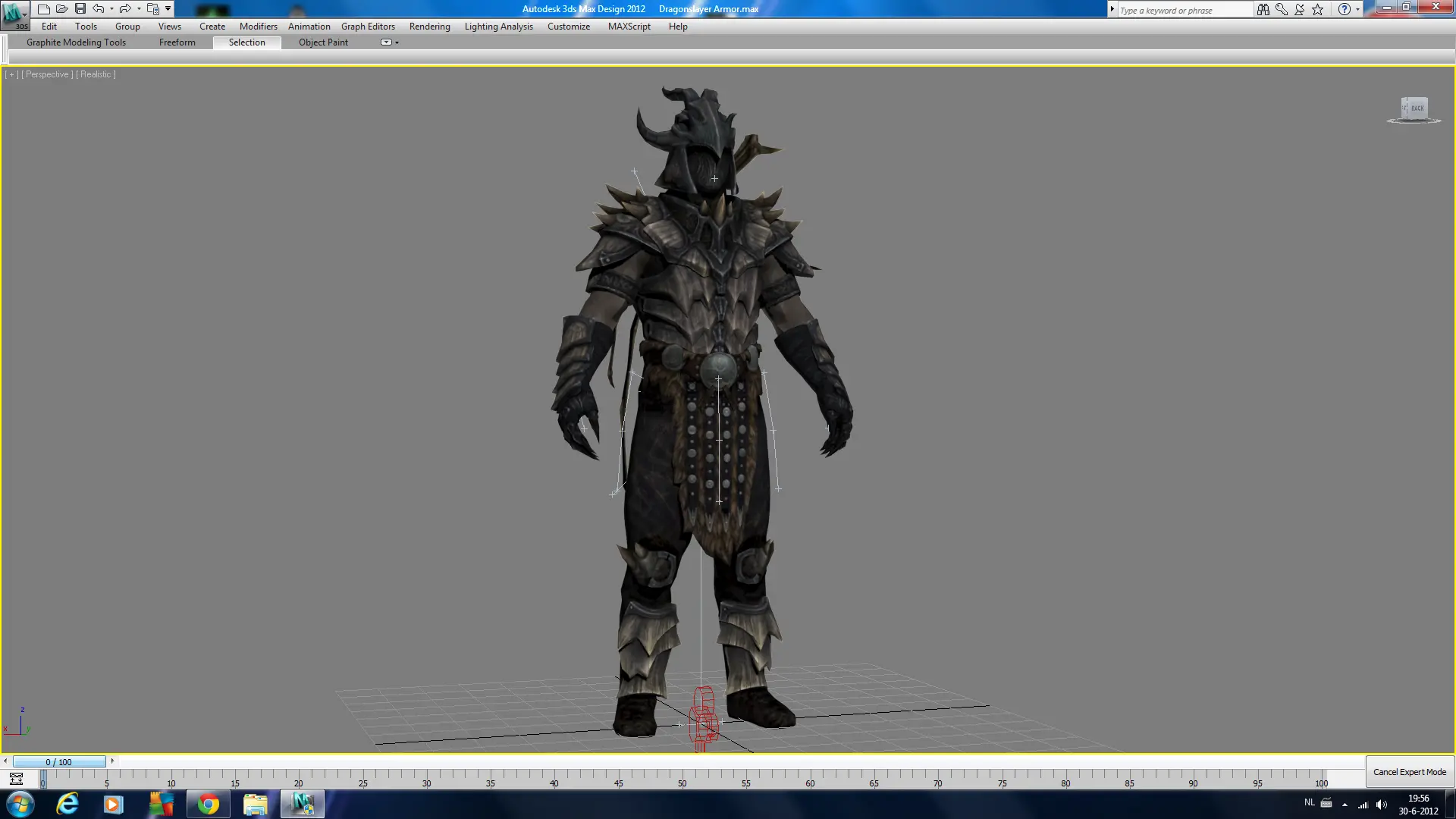Image resolution: width=1456 pixels, height=819 pixels.
Task: Open the Perspective viewport label menu
Action: [x=47, y=74]
